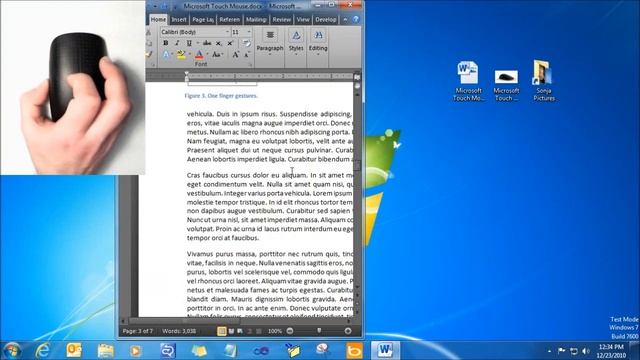Select Draft view in status bar
The height and width of the screenshot is (360, 640).
(258, 331)
